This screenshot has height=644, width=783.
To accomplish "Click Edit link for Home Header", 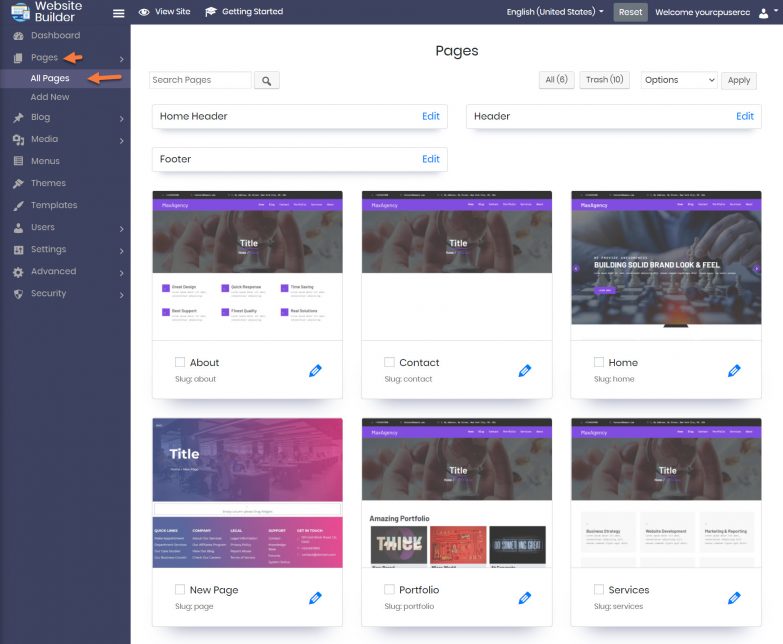I will [x=430, y=116].
